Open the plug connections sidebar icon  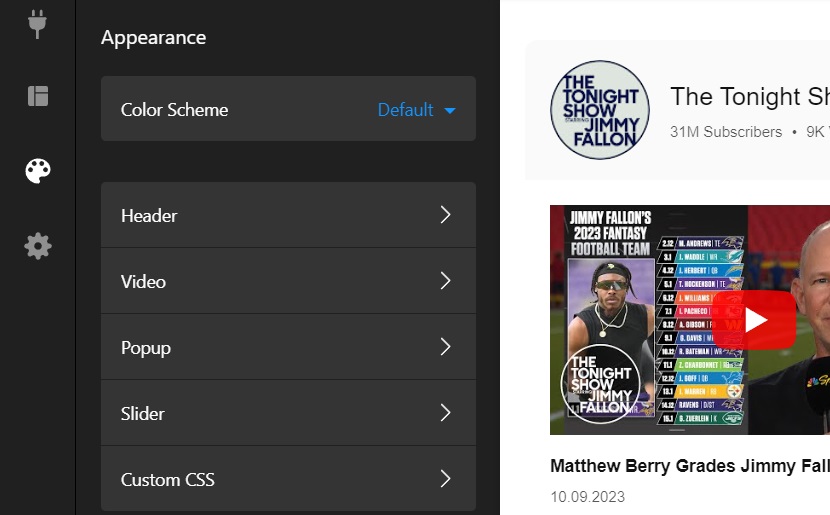38,22
